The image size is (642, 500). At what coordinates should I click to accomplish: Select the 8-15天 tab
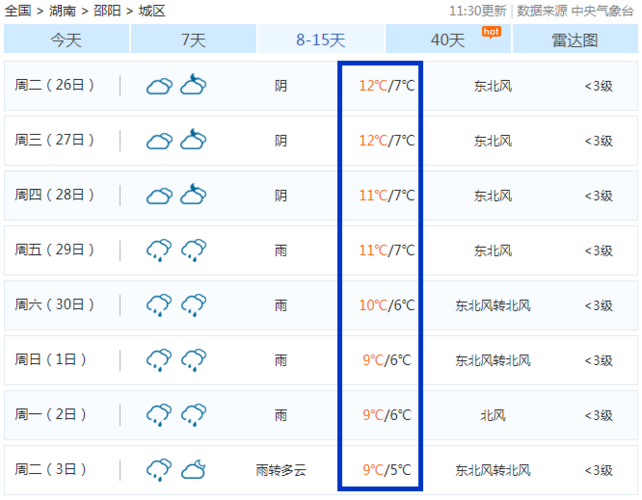321,39
